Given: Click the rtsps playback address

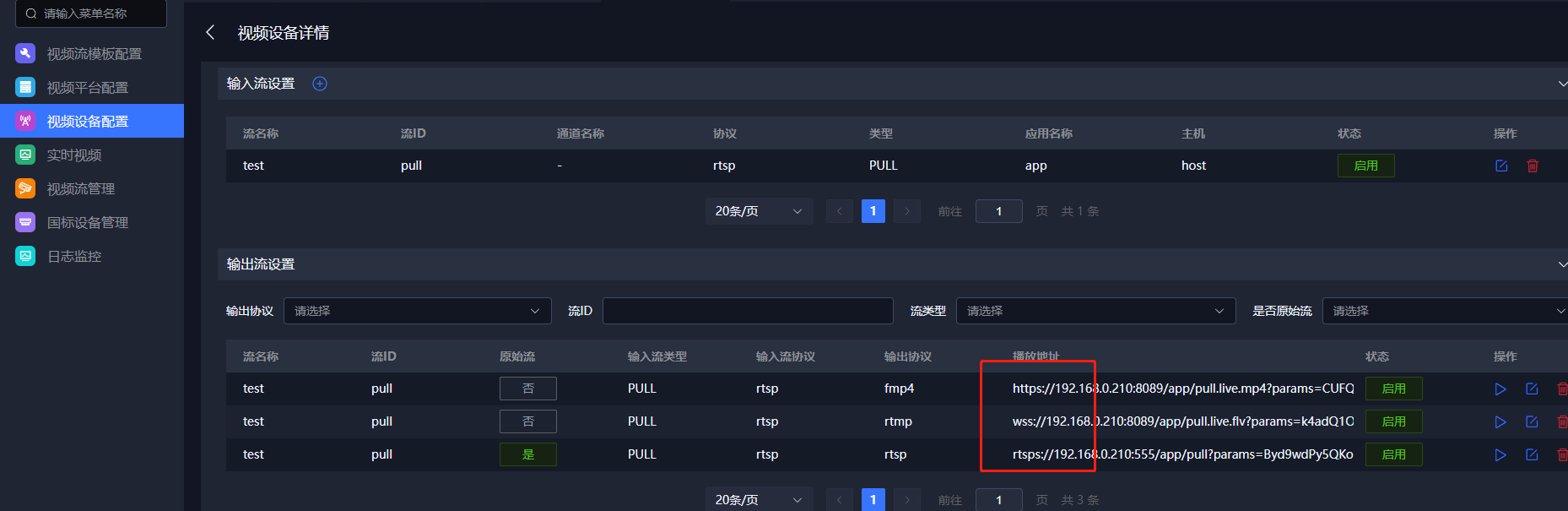Looking at the screenshot, I should 1183,454.
